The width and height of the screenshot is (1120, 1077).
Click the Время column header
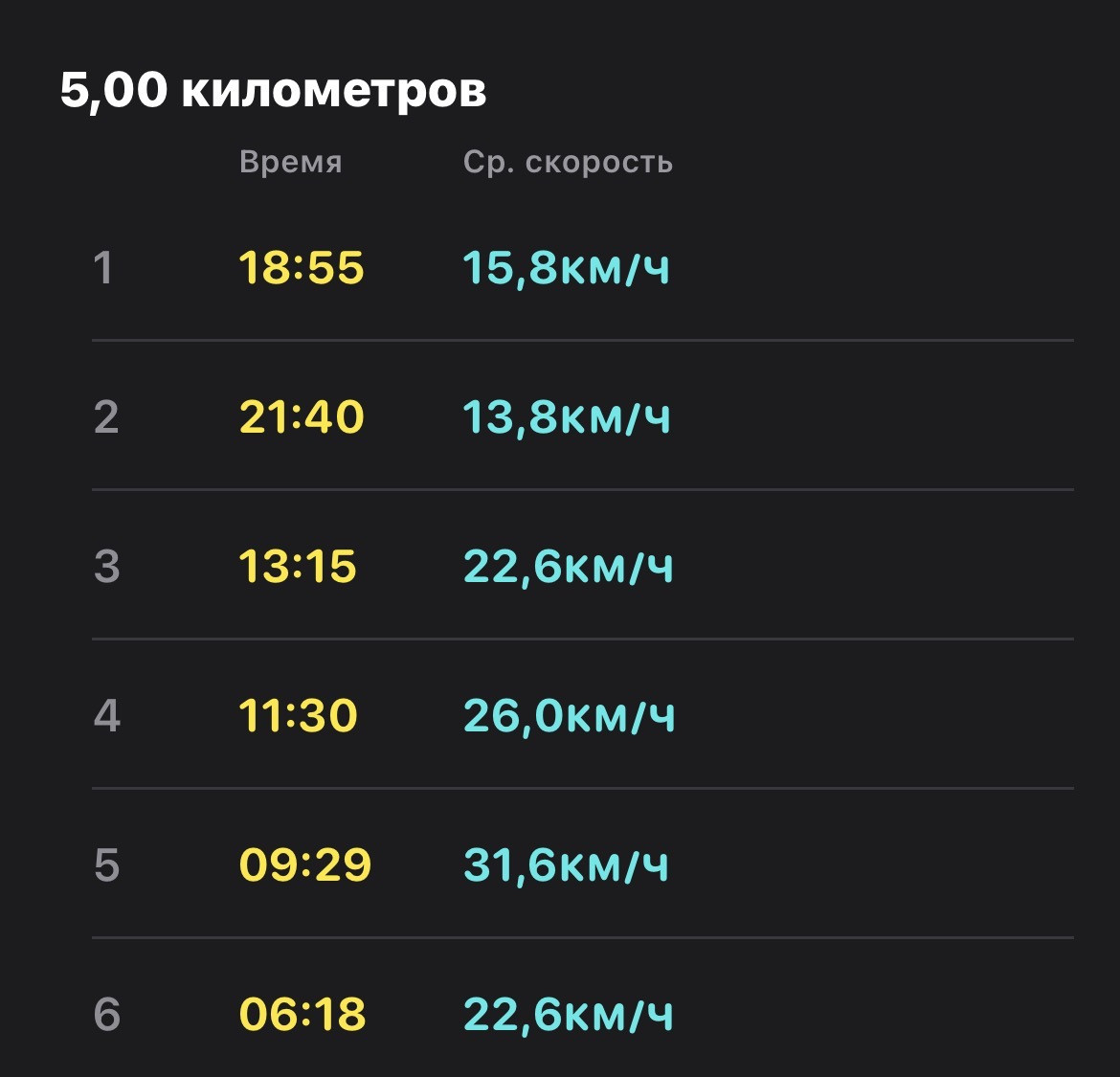291,162
